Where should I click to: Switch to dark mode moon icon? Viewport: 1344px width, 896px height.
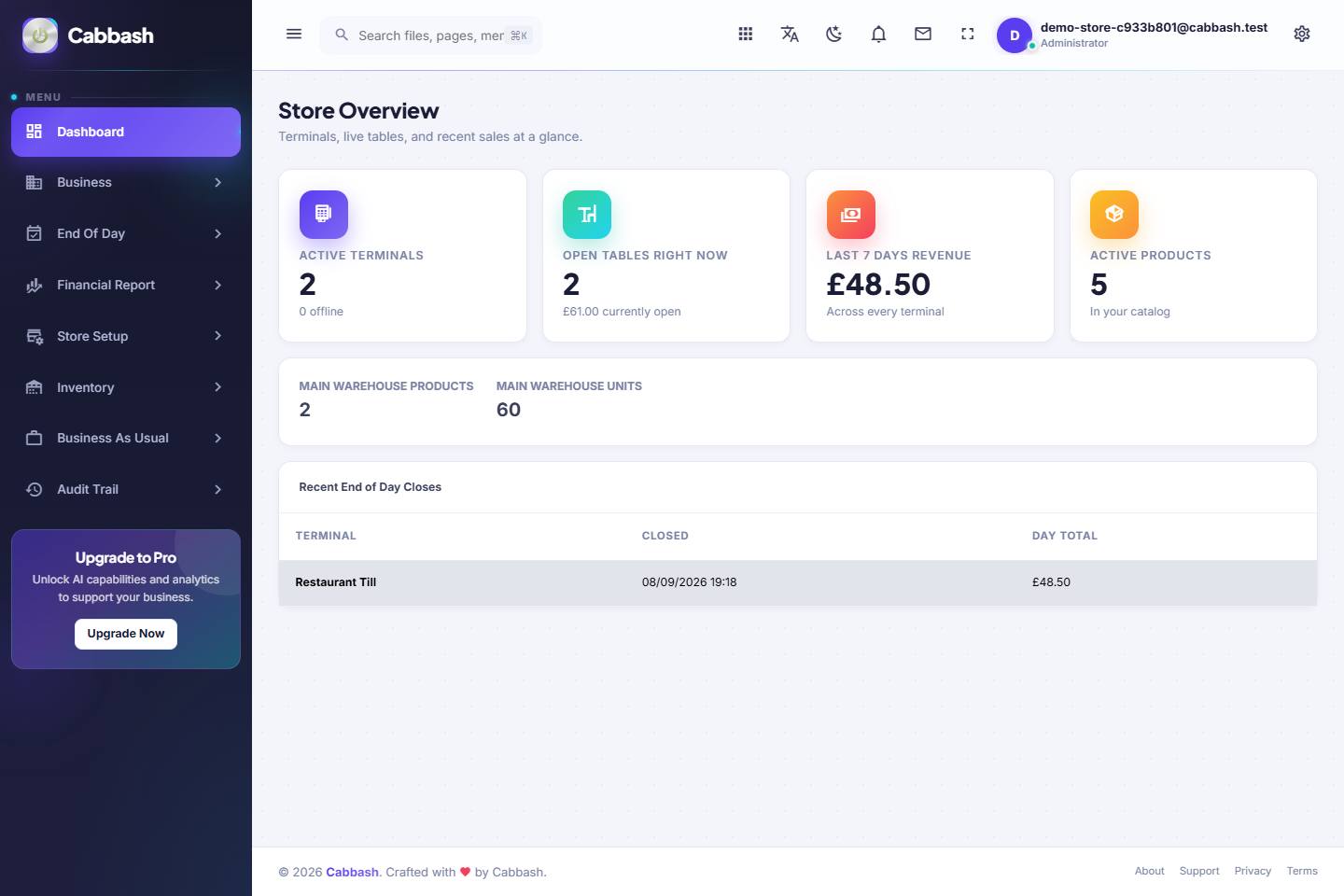[x=834, y=35]
